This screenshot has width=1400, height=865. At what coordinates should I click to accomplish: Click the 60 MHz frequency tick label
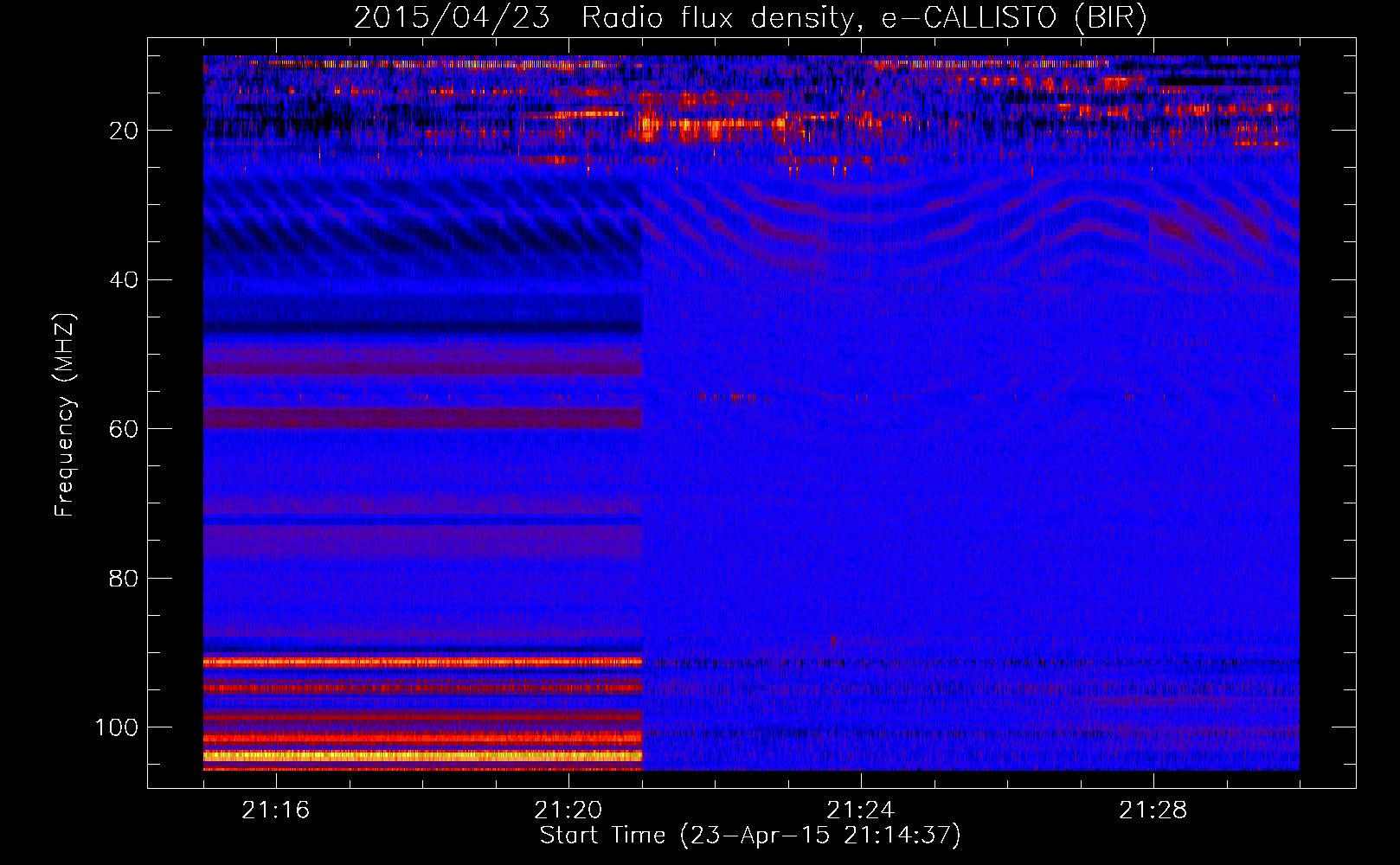point(124,429)
